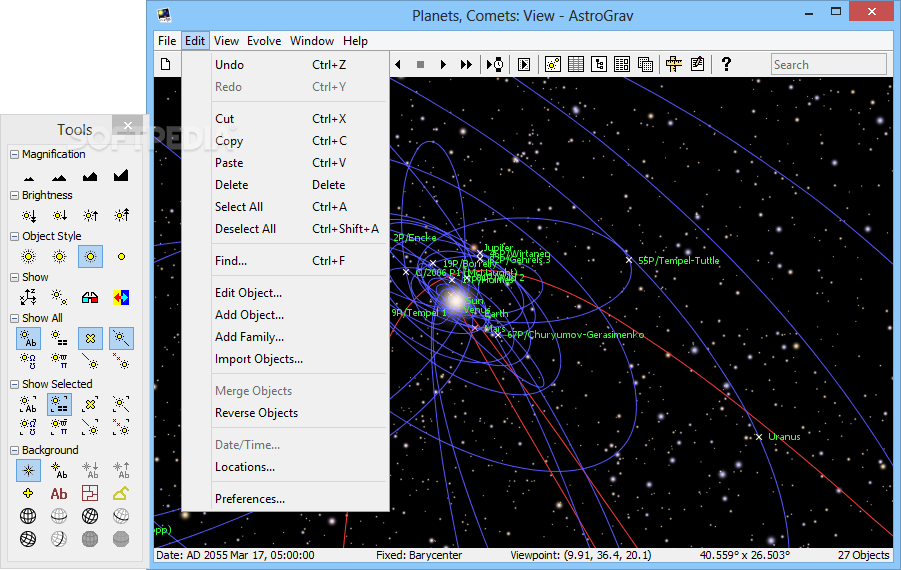Image resolution: width=901 pixels, height=570 pixels.
Task: Toggle Show All labels Ab icon
Action: pos(29,338)
